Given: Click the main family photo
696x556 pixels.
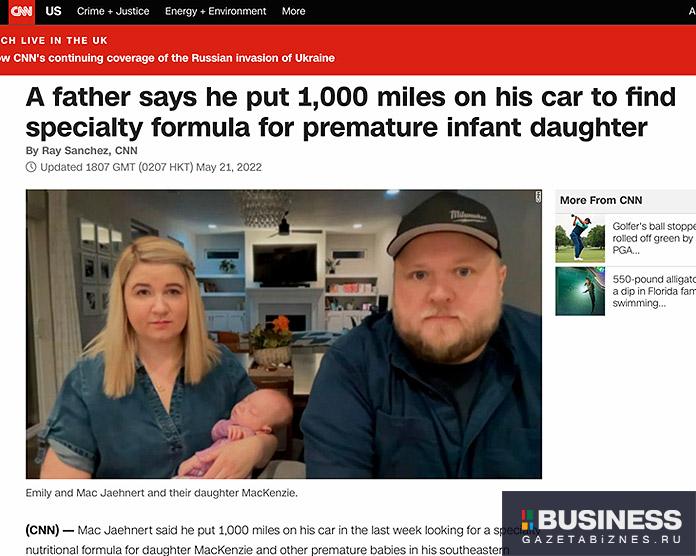Looking at the screenshot, I should pos(284,334).
